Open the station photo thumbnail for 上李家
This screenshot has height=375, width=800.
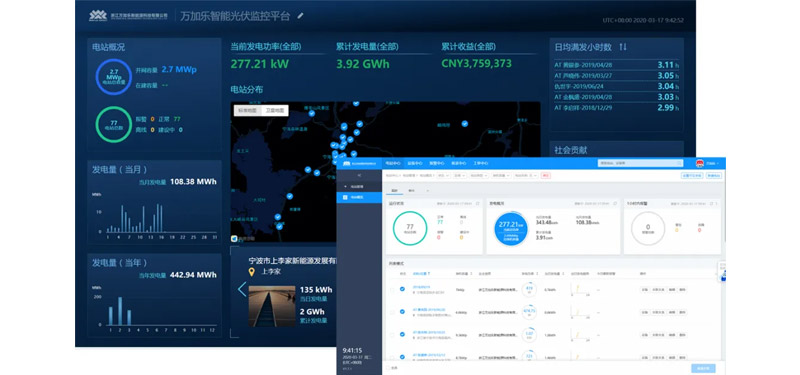272,306
